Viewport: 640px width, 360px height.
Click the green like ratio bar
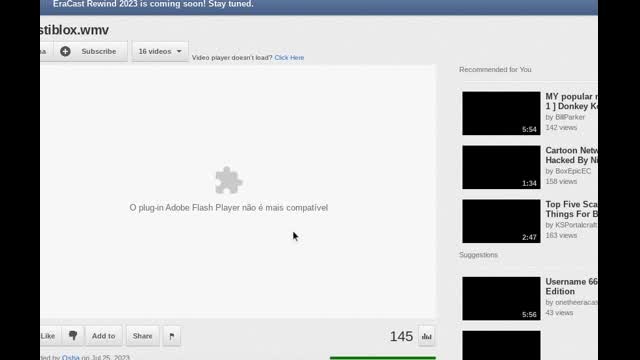click(x=383, y=358)
